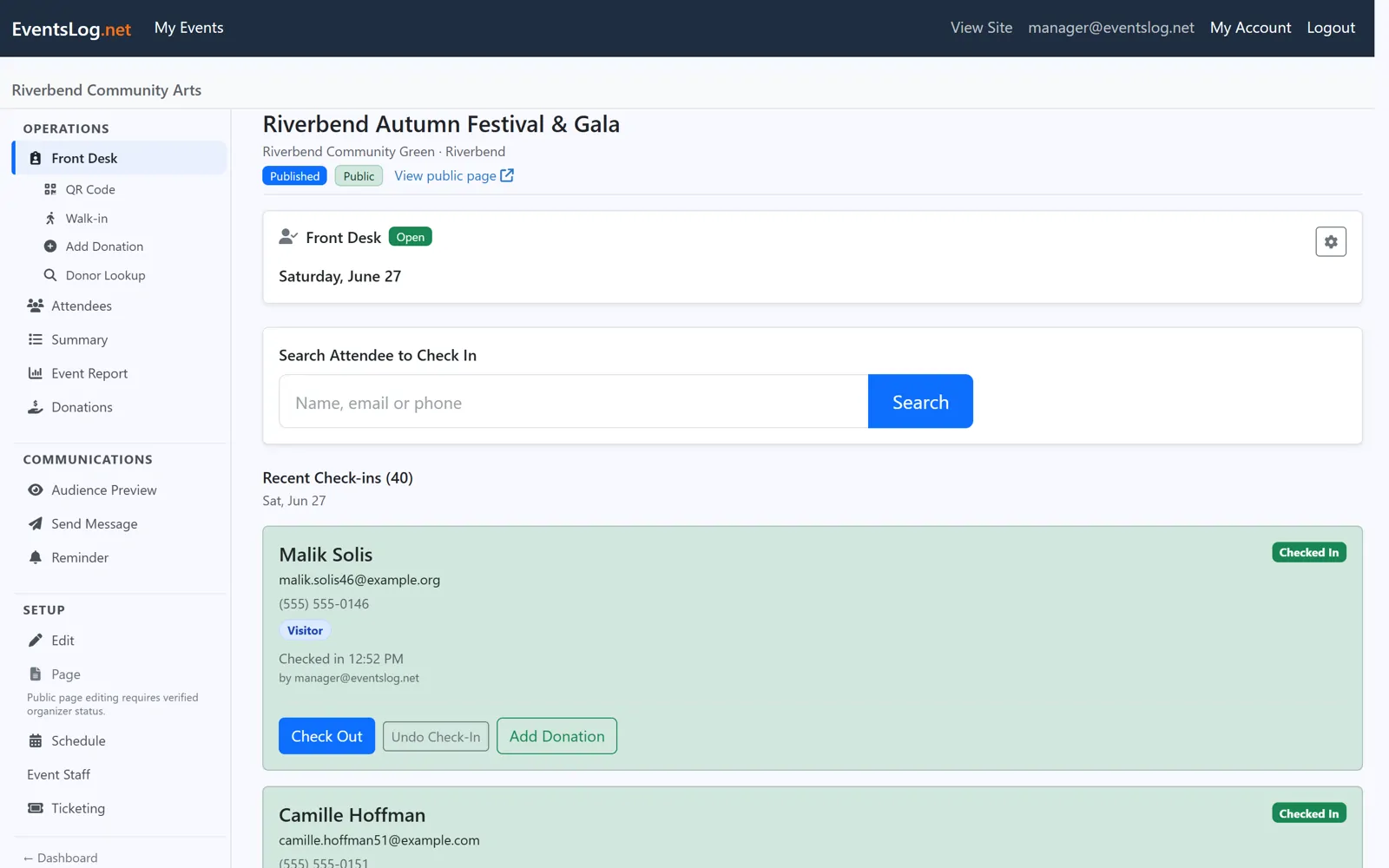Viewport: 1389px width, 868px height.
Task: Click the Published status badge
Action: click(x=294, y=176)
